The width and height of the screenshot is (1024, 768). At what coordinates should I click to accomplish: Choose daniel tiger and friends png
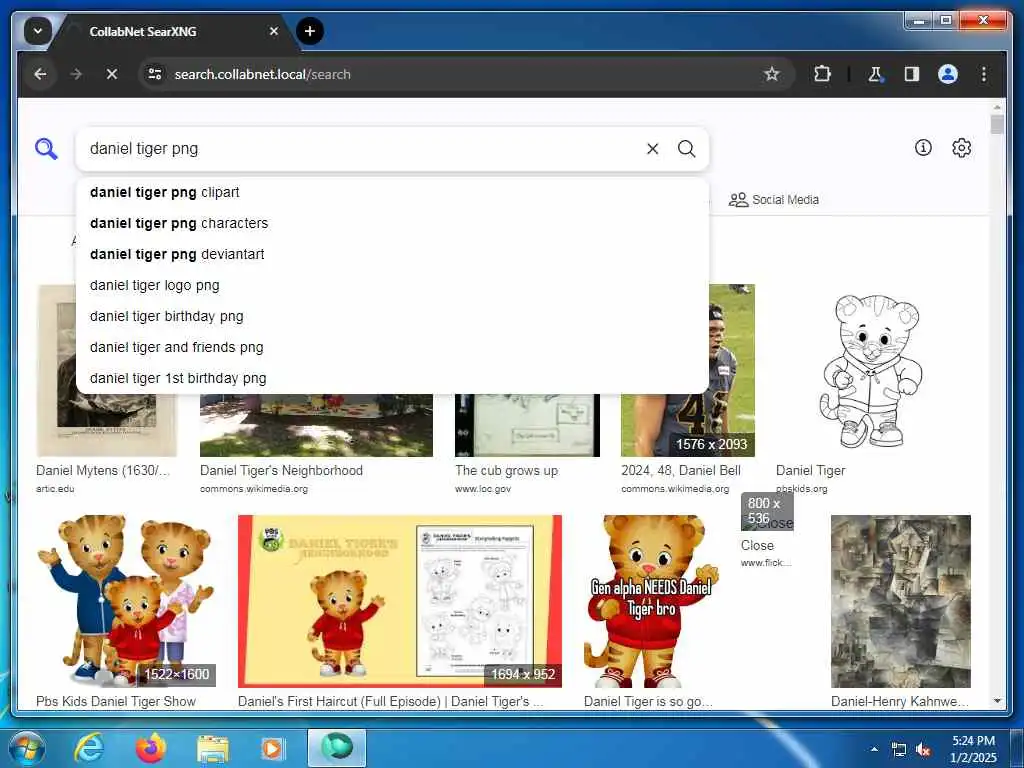392,347
